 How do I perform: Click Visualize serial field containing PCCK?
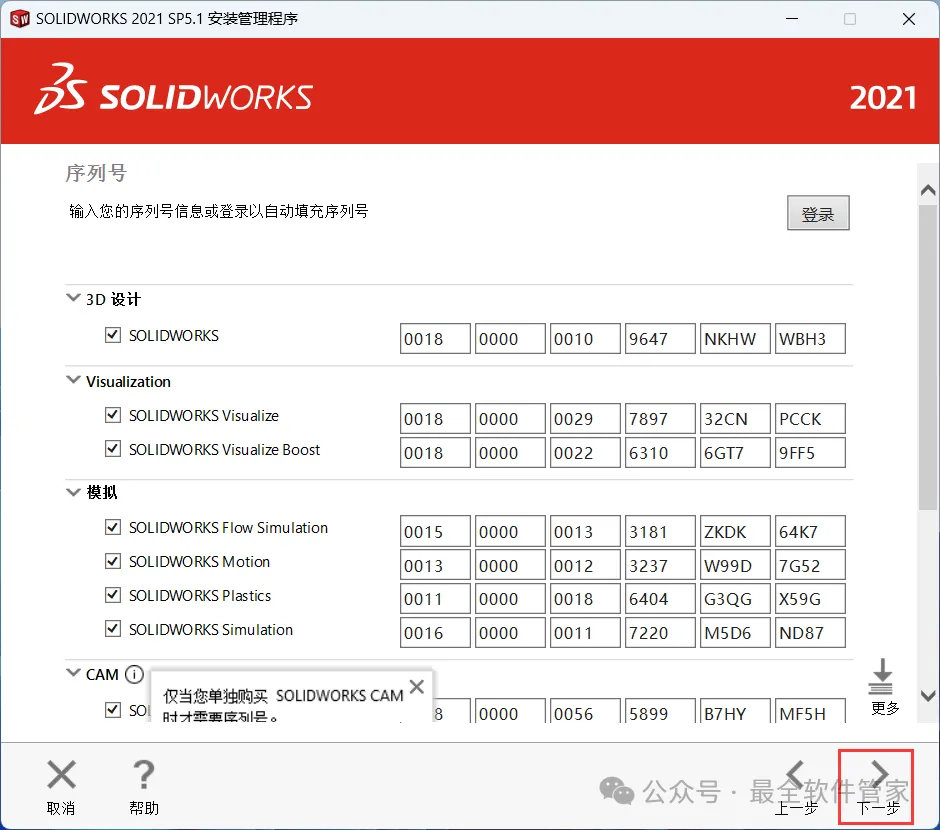coord(810,418)
